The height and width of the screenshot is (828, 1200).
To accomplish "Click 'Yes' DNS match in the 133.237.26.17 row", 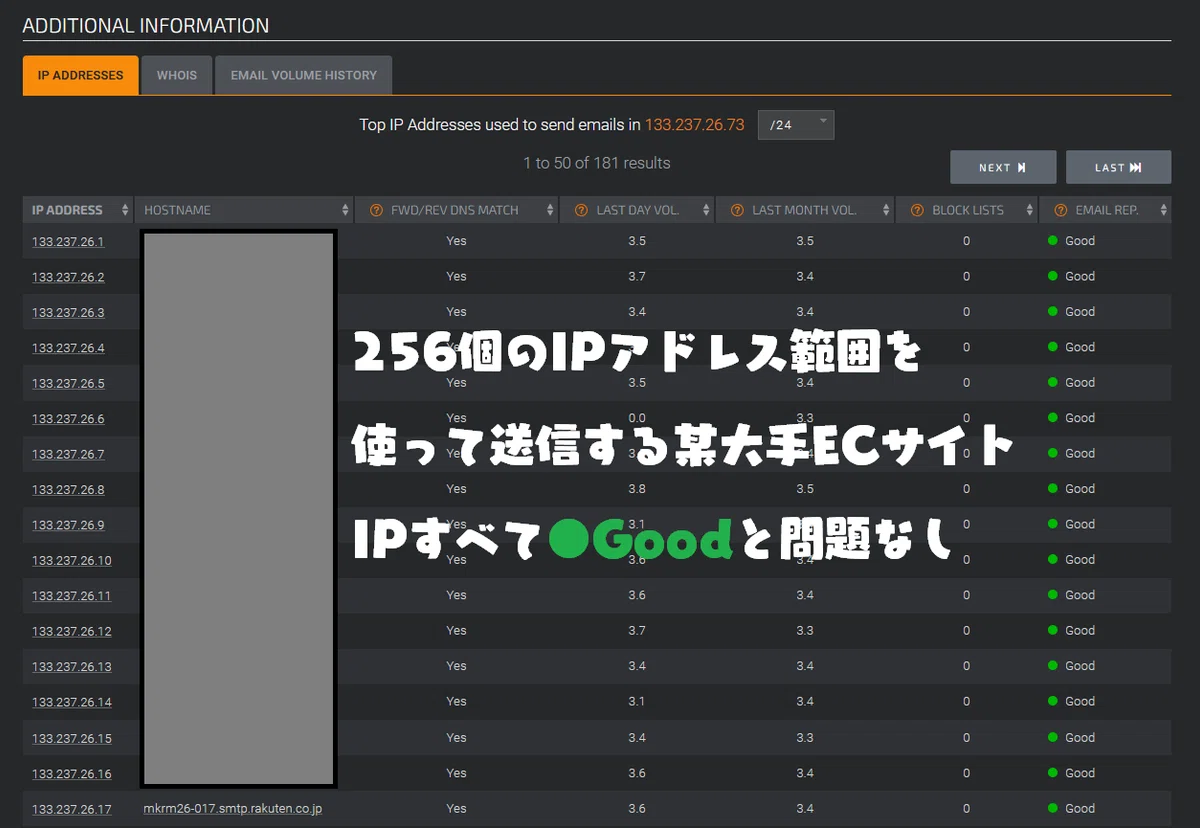I will (456, 808).
